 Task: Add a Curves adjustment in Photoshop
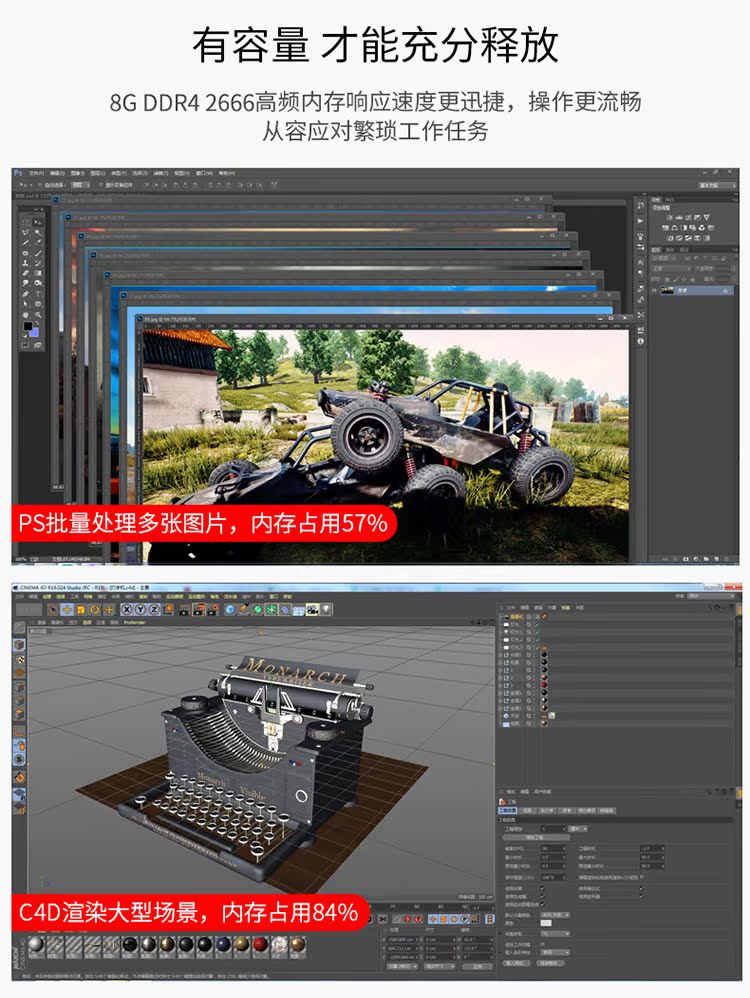click(688, 218)
